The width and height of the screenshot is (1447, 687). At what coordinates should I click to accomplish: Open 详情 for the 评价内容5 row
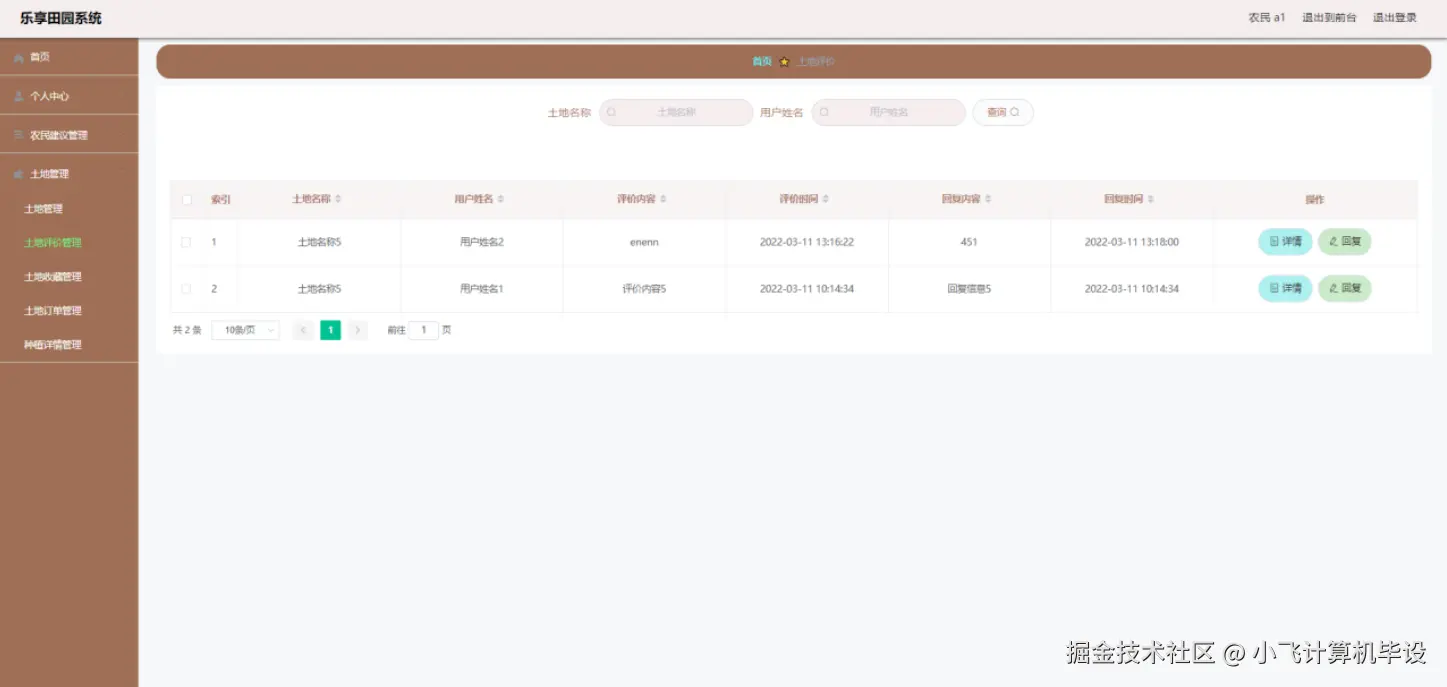click(x=1285, y=289)
